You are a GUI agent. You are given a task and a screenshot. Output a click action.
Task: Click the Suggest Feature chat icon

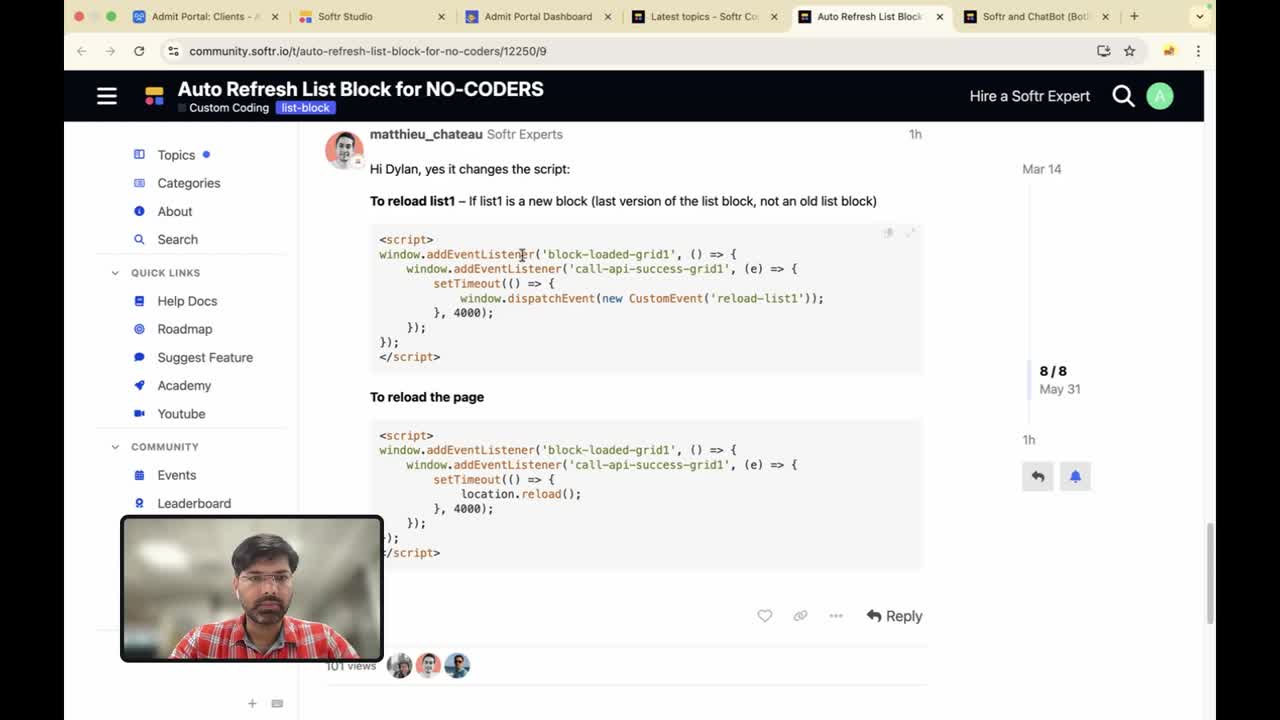[x=139, y=357]
